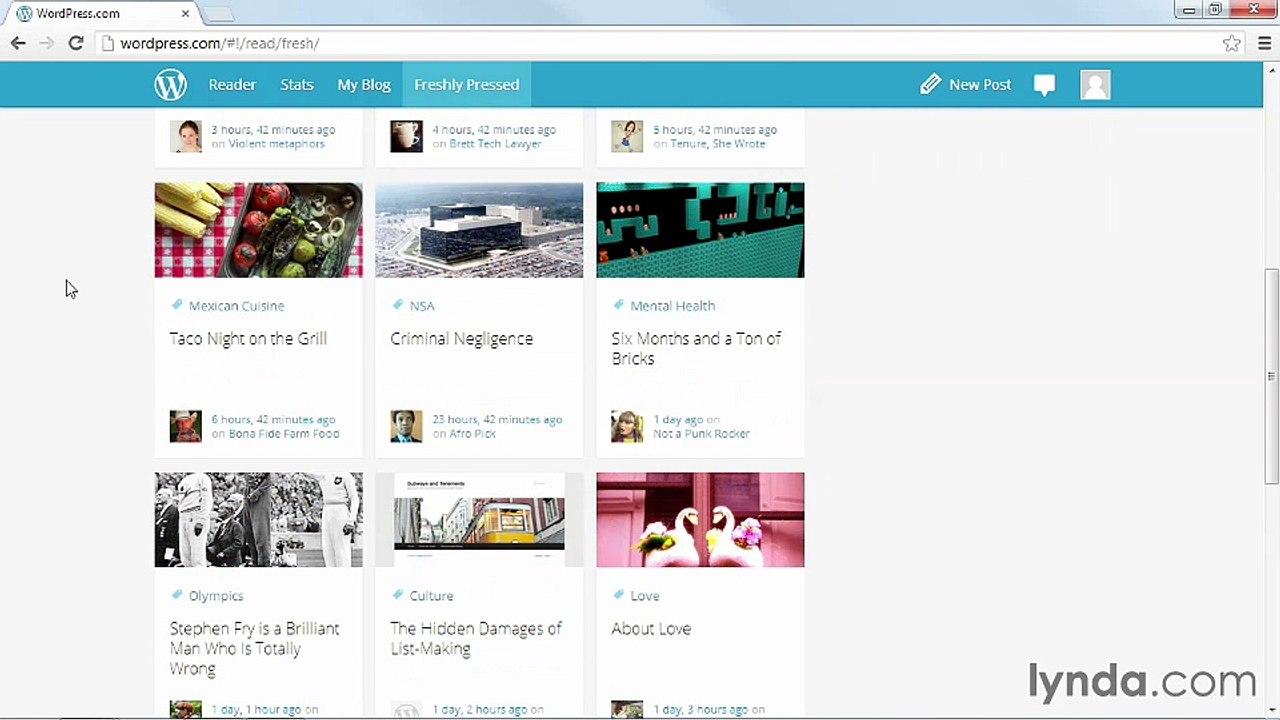
Task: Click the WordPress logo in the header
Action: tap(170, 85)
